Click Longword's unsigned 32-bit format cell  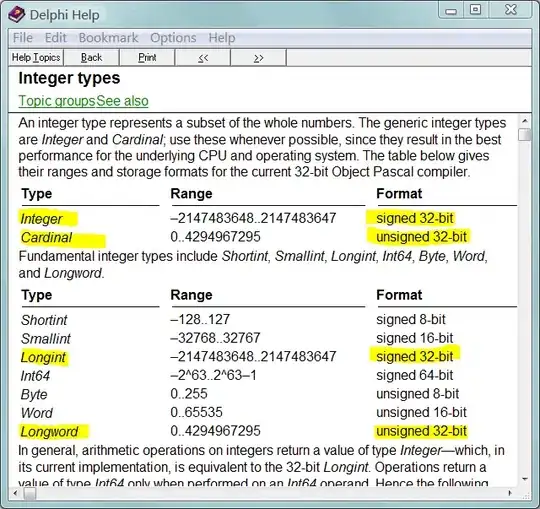click(x=421, y=431)
